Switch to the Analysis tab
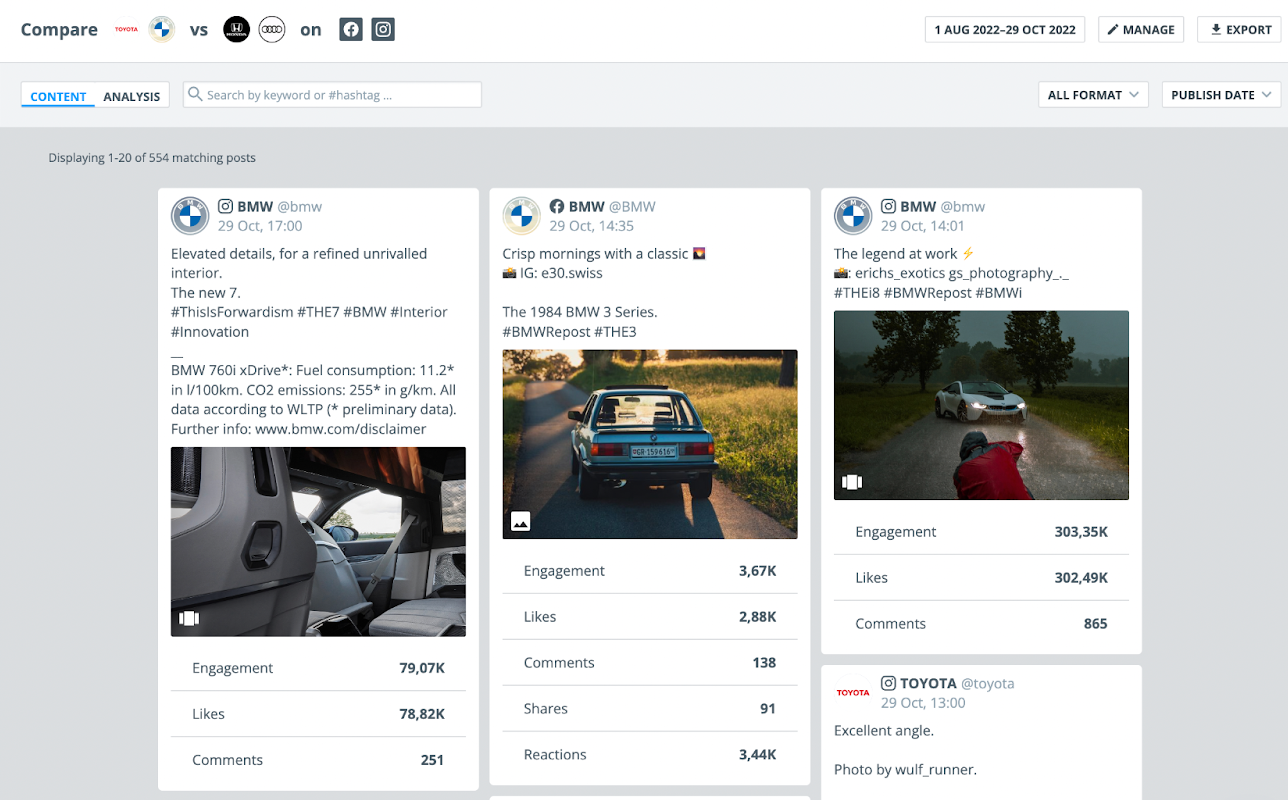This screenshot has height=800, width=1288. point(132,96)
